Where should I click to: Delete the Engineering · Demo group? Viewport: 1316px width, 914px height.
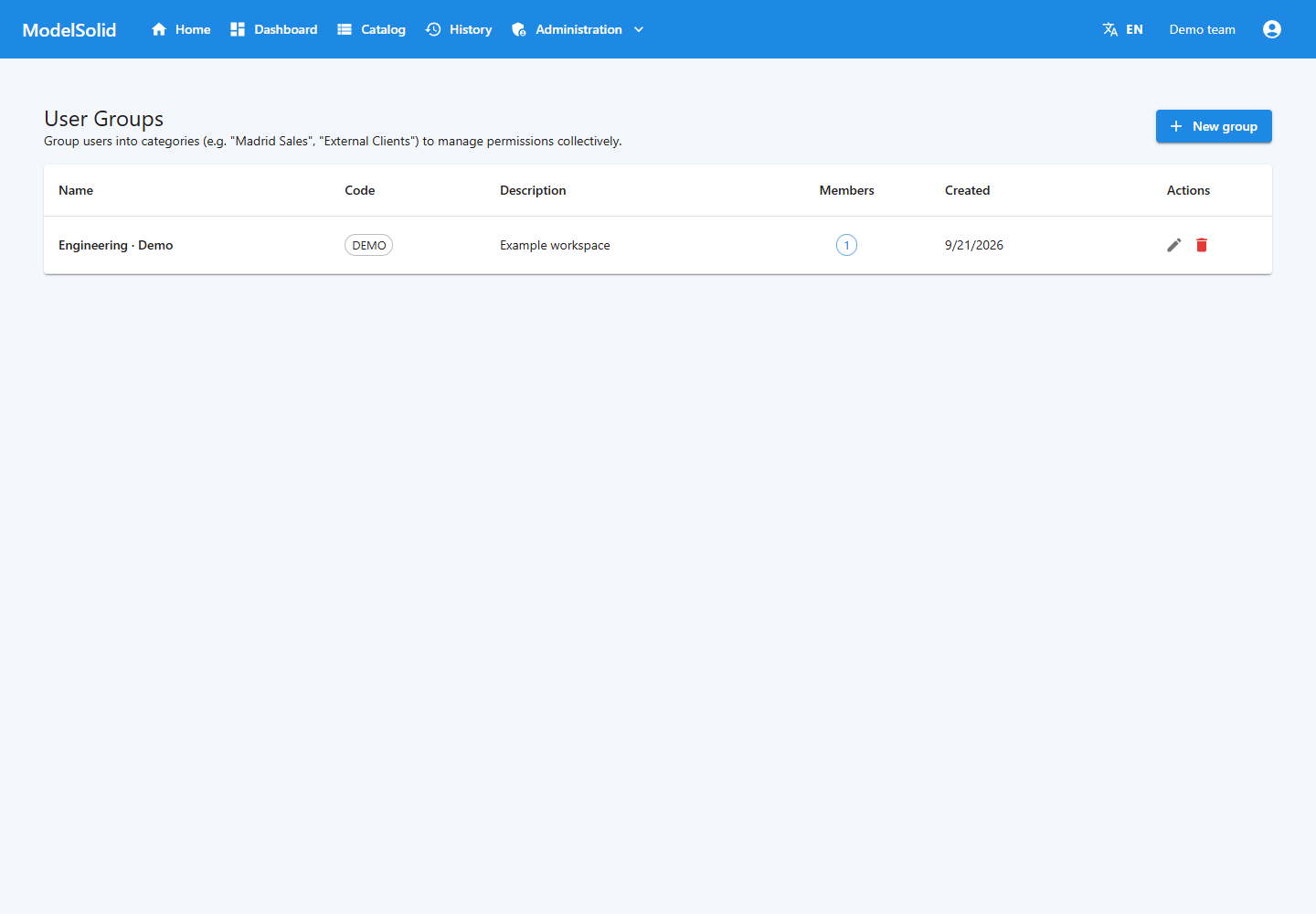[x=1202, y=245]
